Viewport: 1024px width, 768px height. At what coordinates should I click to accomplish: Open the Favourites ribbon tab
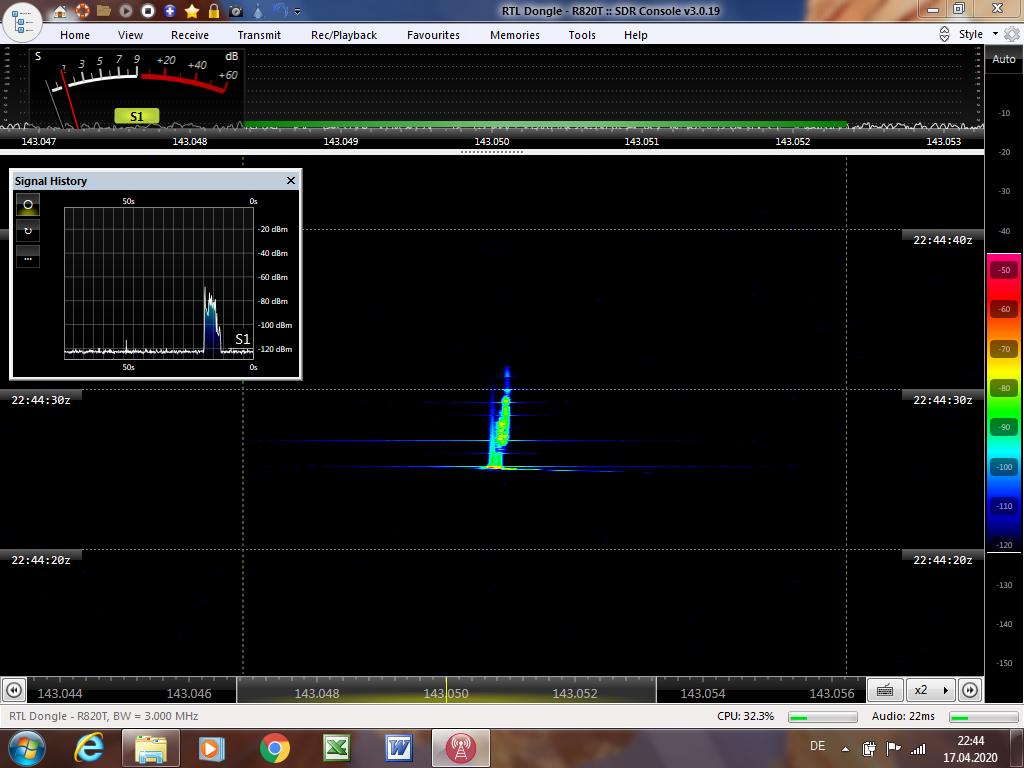coord(433,35)
